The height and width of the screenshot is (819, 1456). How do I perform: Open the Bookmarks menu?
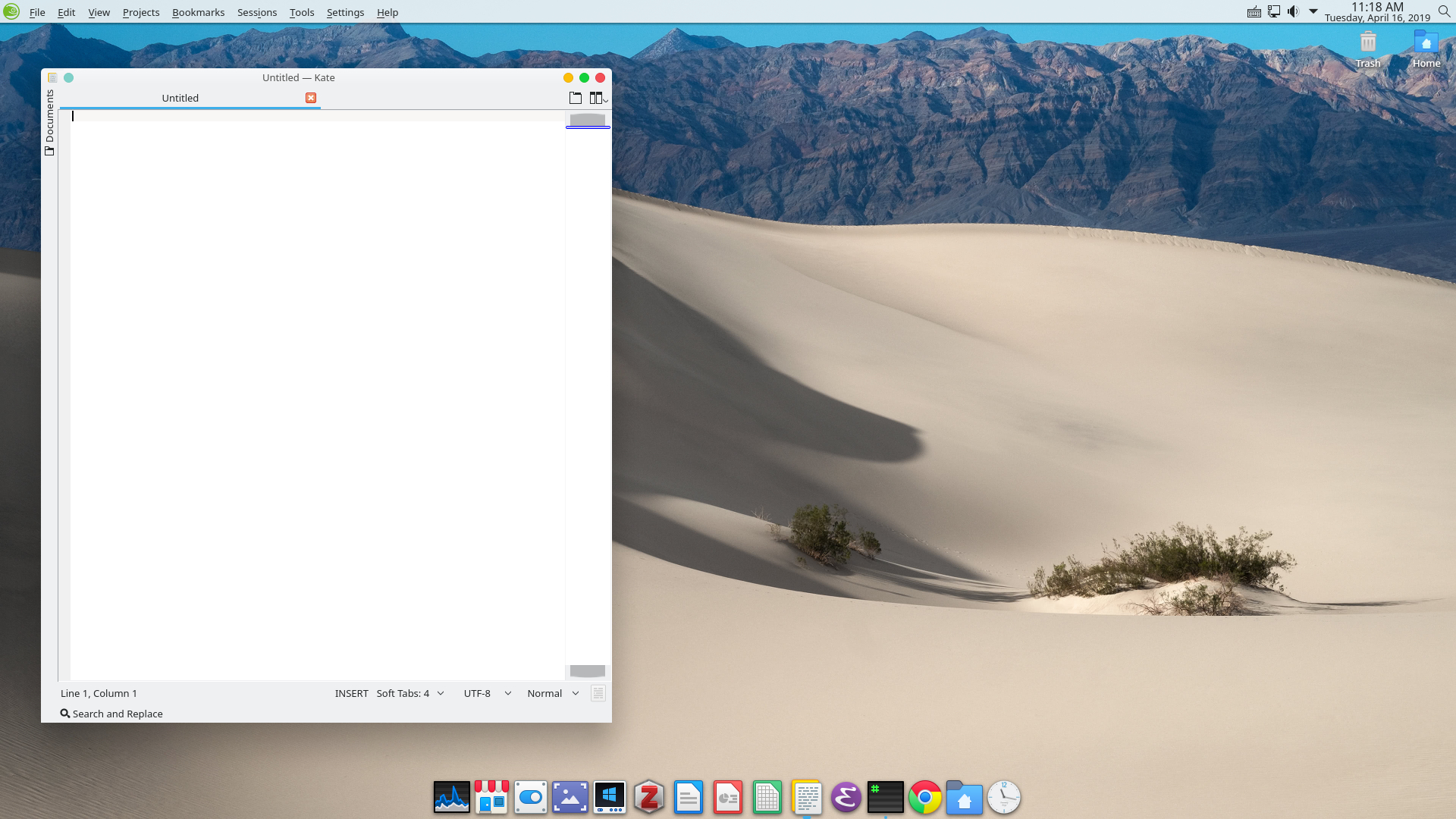point(198,12)
